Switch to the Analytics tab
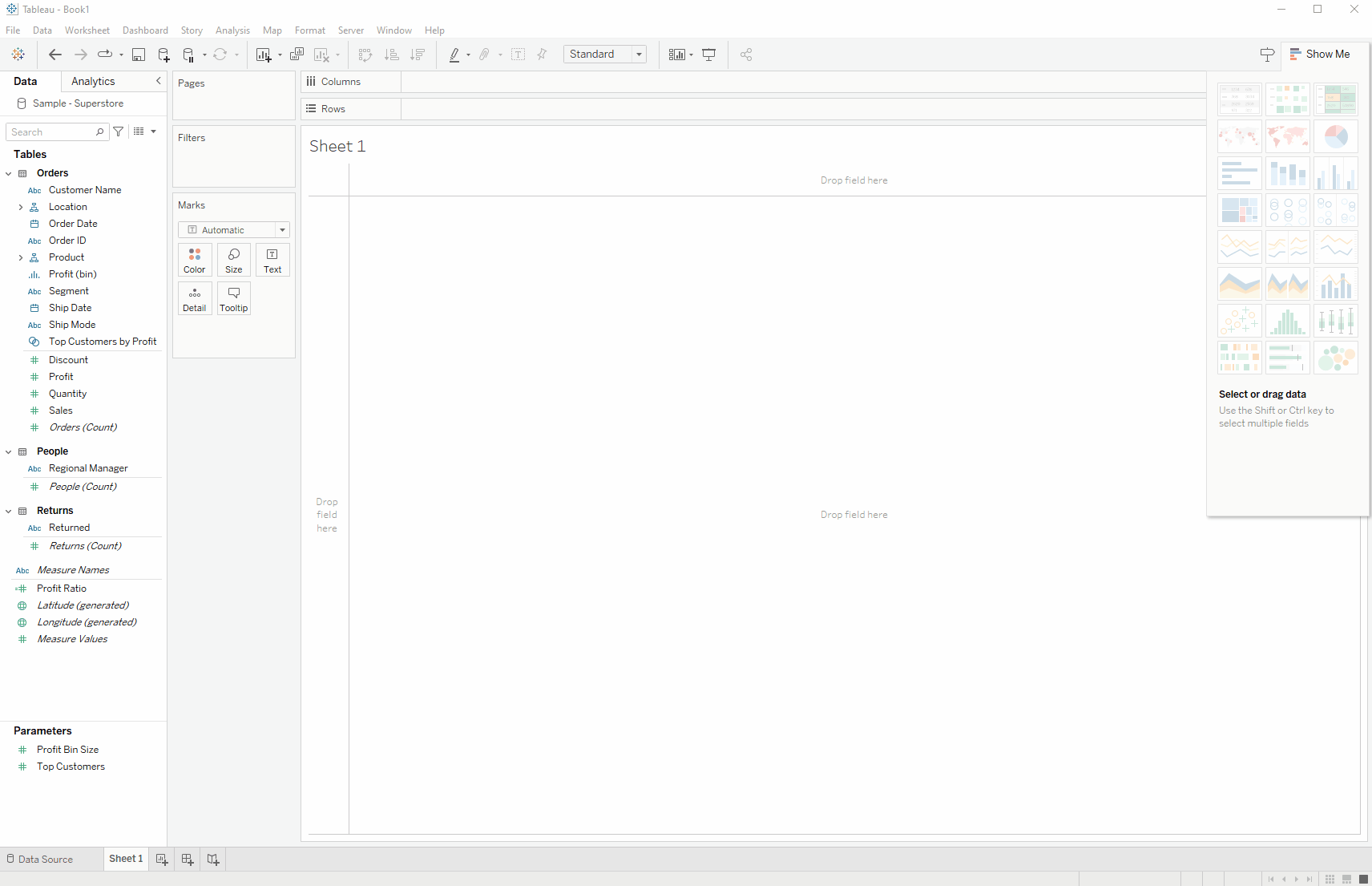 pos(93,81)
